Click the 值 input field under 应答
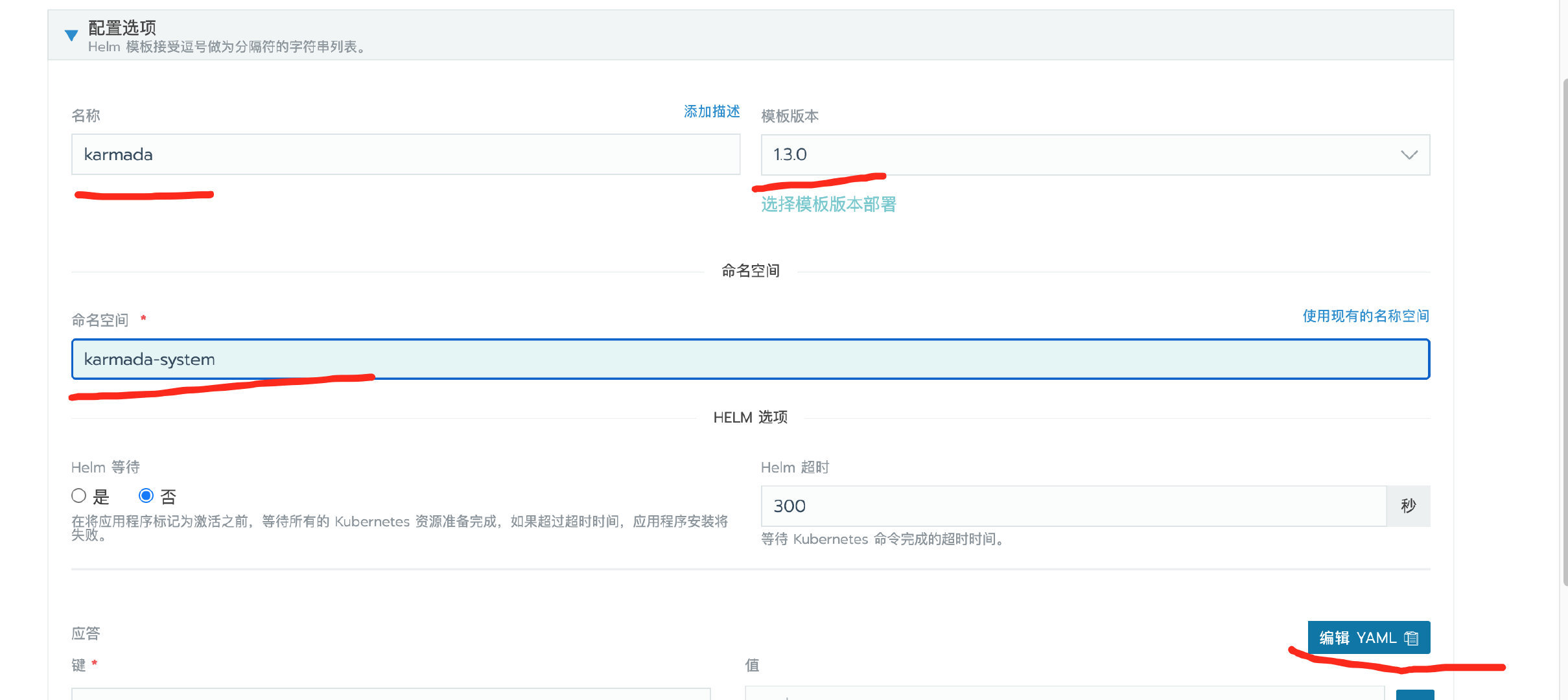This screenshot has height=700, width=1568. point(1065,693)
